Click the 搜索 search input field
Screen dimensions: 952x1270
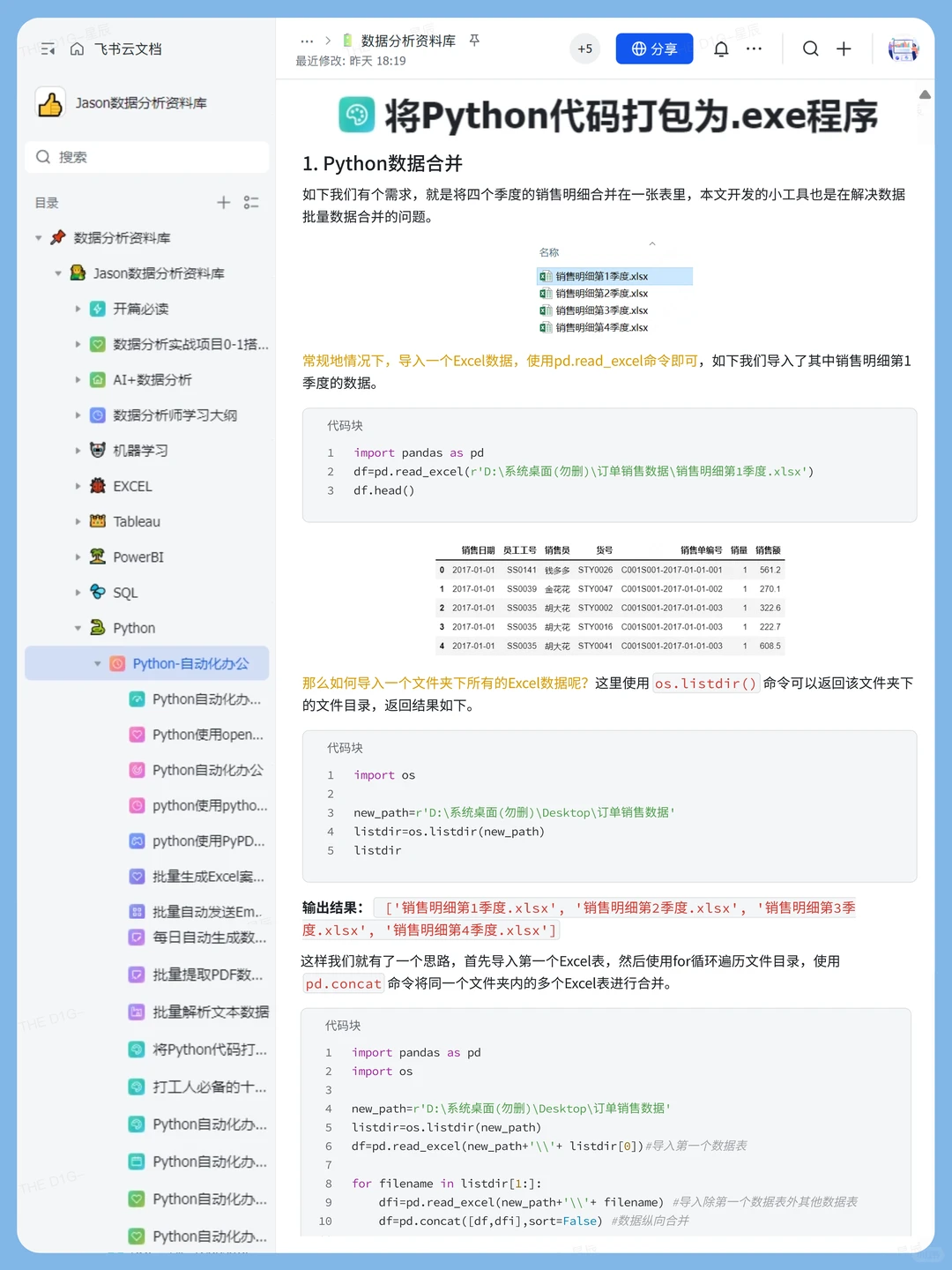coord(146,157)
